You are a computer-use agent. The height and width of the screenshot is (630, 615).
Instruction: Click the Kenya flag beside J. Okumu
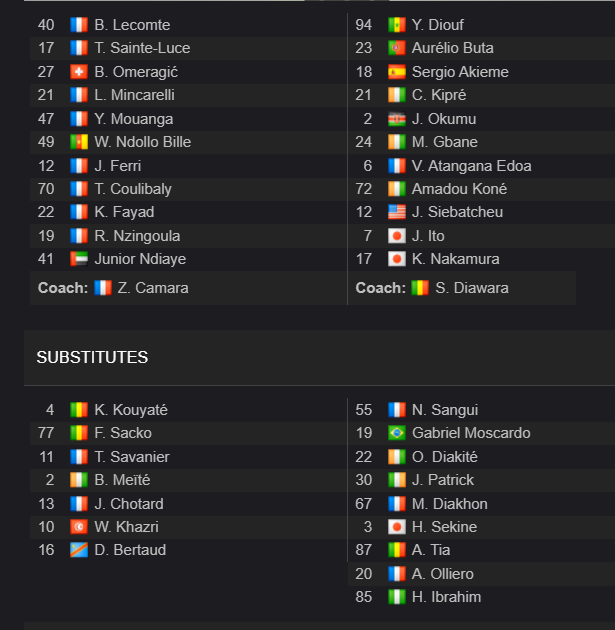pyautogui.click(x=396, y=119)
